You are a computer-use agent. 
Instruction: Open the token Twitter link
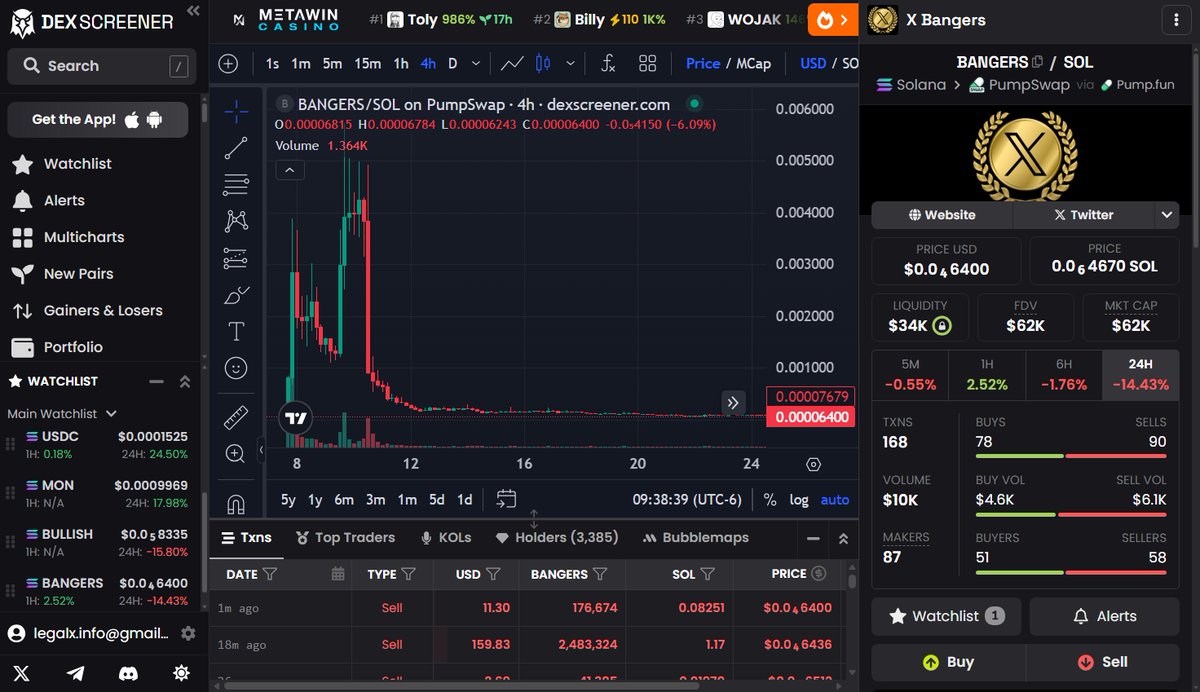1084,214
